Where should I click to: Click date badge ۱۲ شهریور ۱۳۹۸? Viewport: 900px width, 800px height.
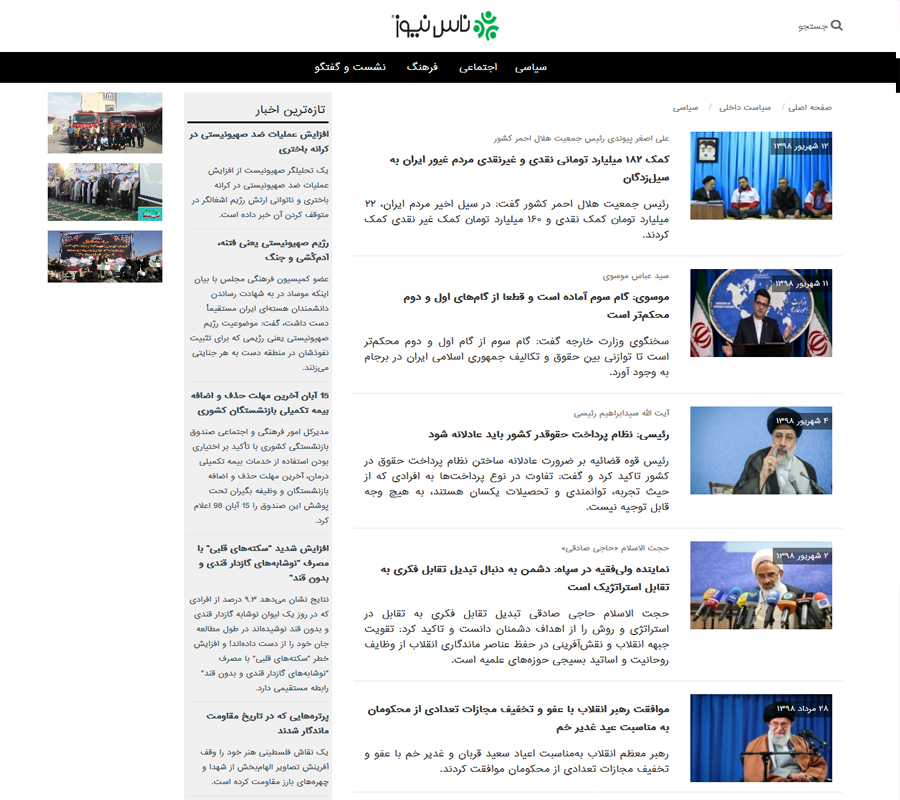pos(801,146)
